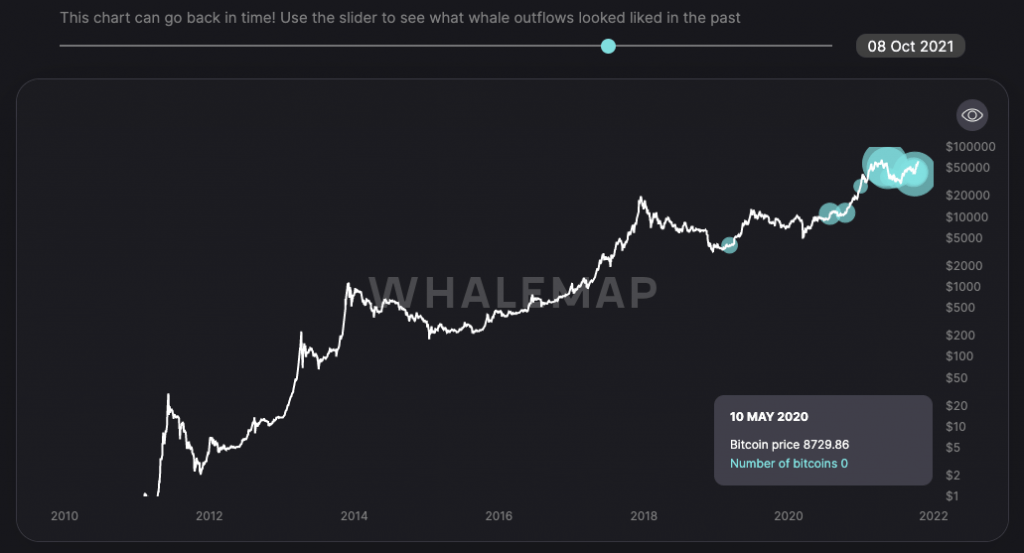The height and width of the screenshot is (553, 1024).
Task: Select the large whale bubble at late 2021
Action: [914, 174]
